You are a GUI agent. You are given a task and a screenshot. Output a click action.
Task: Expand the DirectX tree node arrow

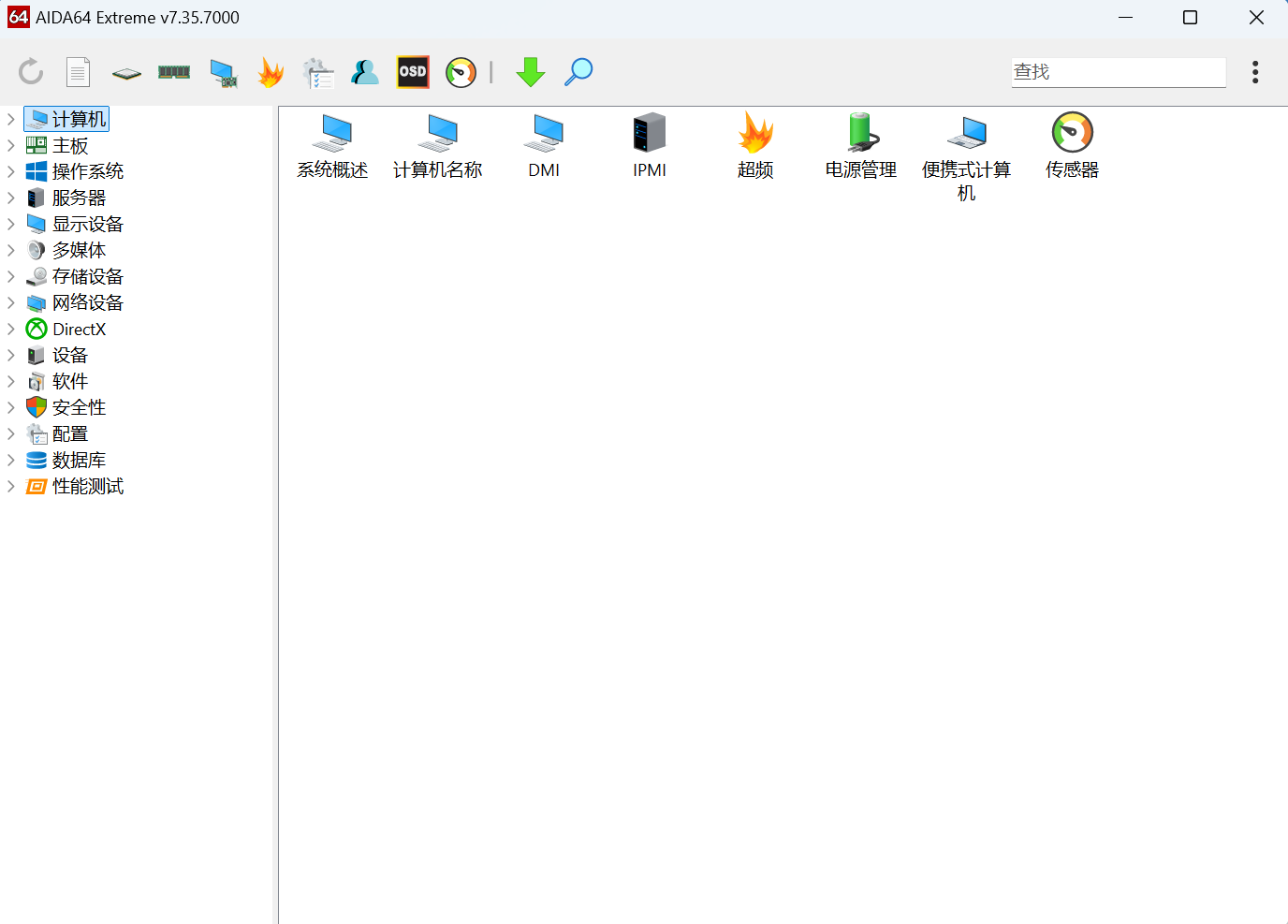click(x=11, y=329)
